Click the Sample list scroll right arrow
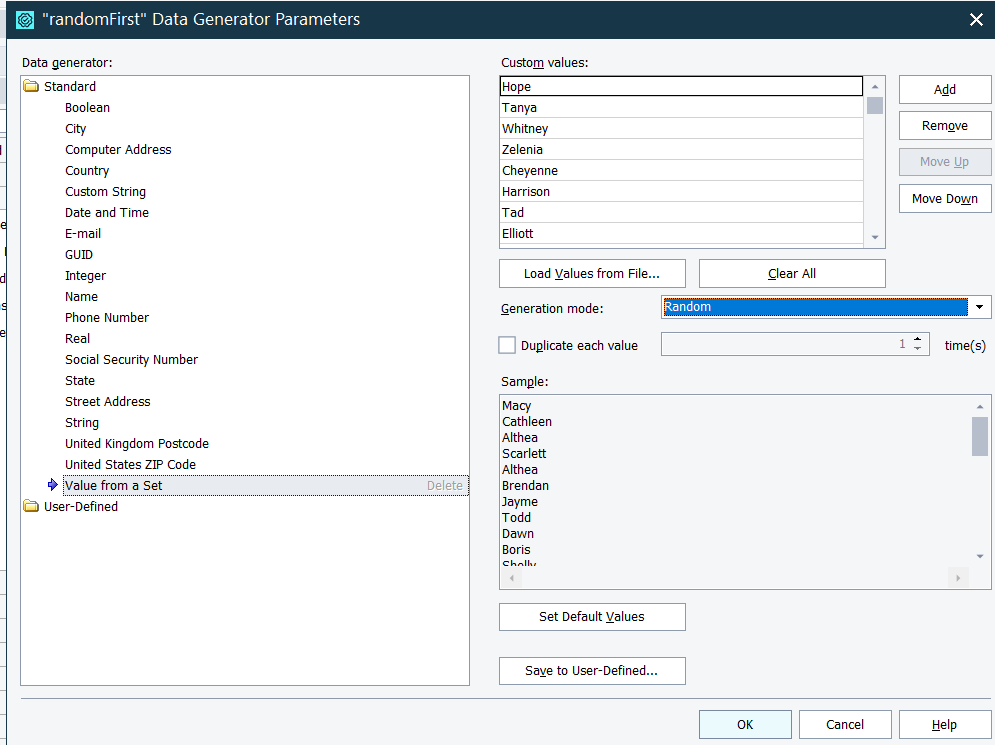Screen dimensions: 995x745 click(958, 578)
